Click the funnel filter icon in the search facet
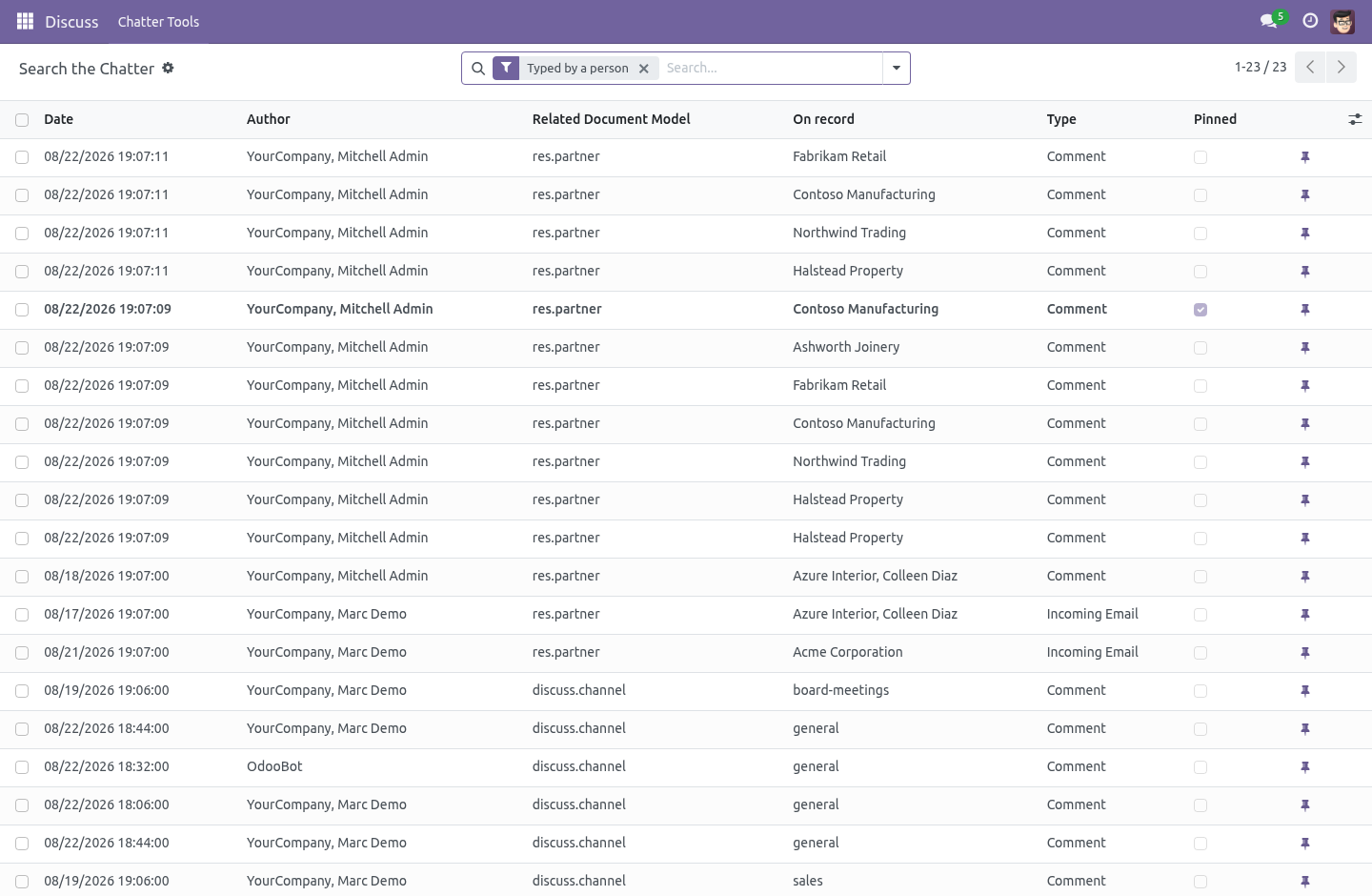Image resolution: width=1372 pixels, height=896 pixels. tap(506, 68)
